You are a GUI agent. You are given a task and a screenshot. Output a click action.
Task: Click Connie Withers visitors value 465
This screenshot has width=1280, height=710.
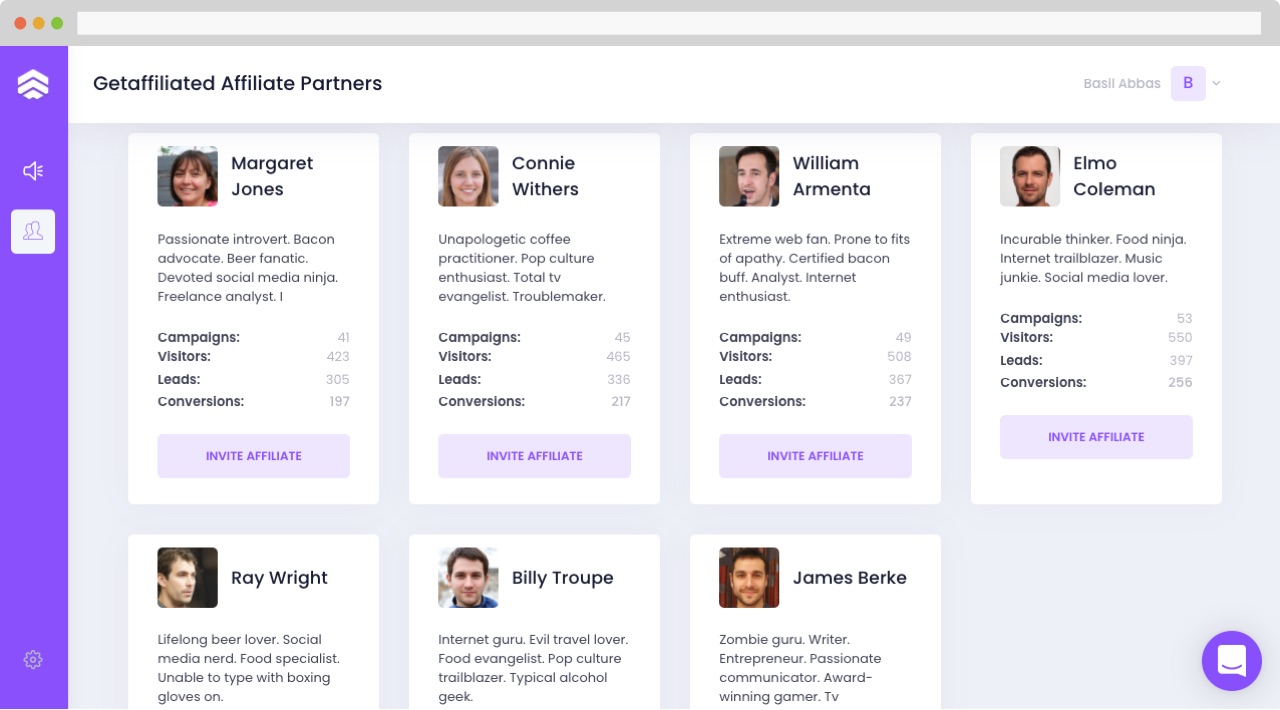618,357
